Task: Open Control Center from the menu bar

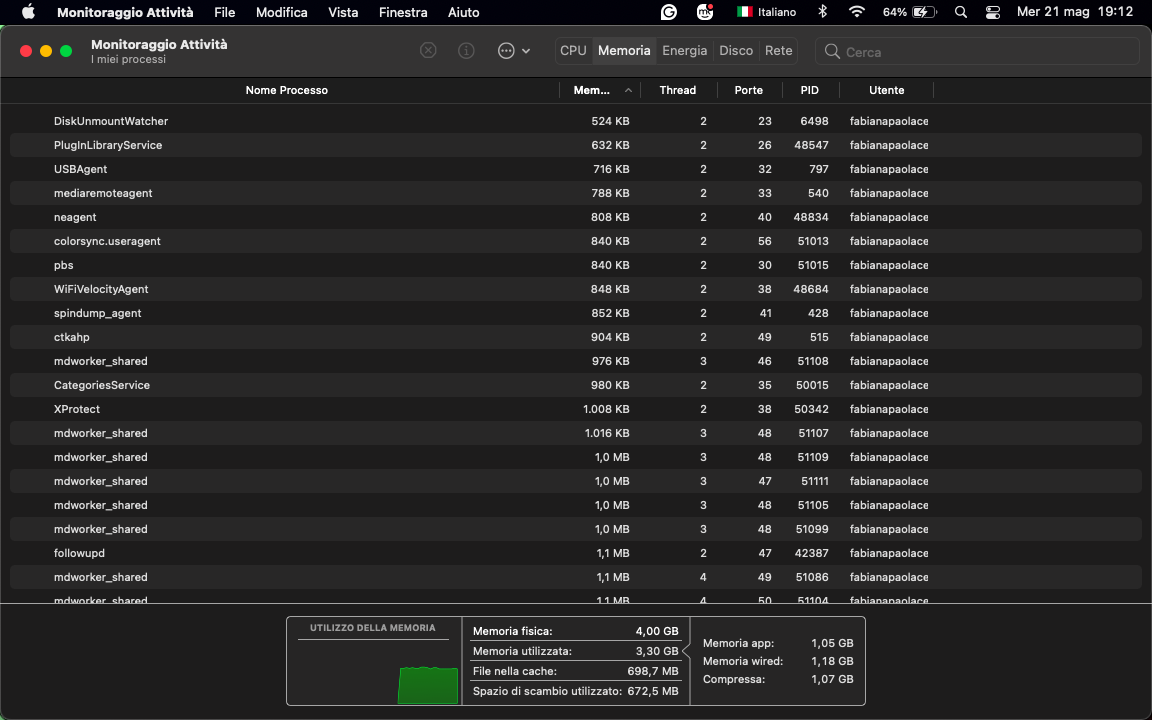Action: [x=992, y=12]
